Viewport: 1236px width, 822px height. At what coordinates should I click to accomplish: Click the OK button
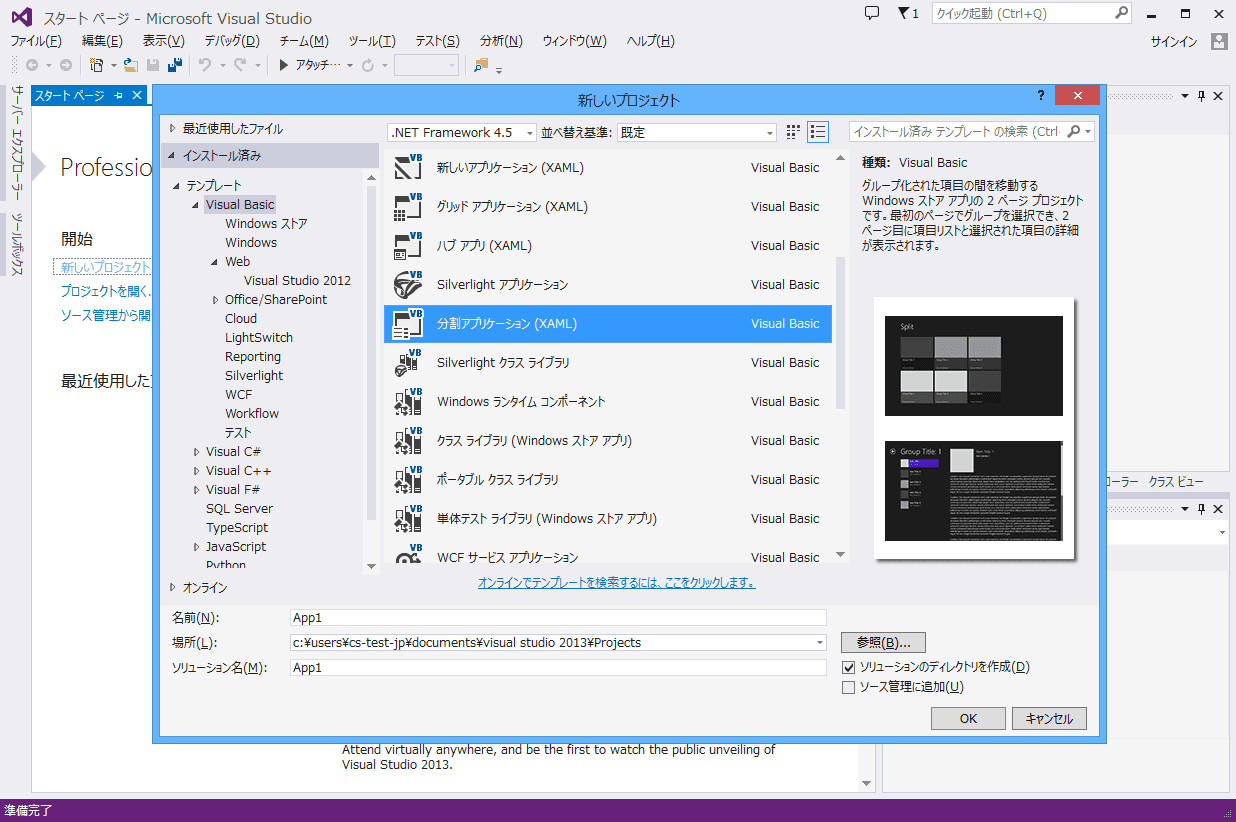tap(968, 718)
